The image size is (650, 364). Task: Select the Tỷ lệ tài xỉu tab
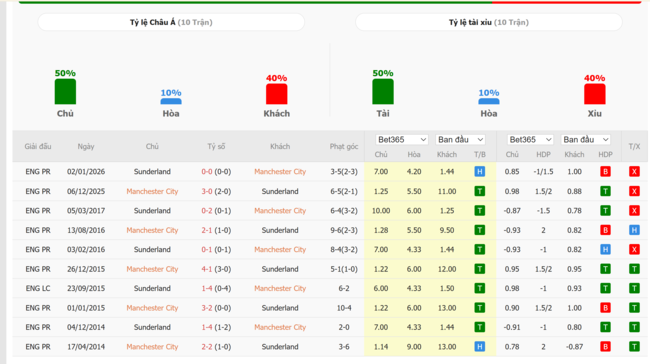click(x=488, y=22)
